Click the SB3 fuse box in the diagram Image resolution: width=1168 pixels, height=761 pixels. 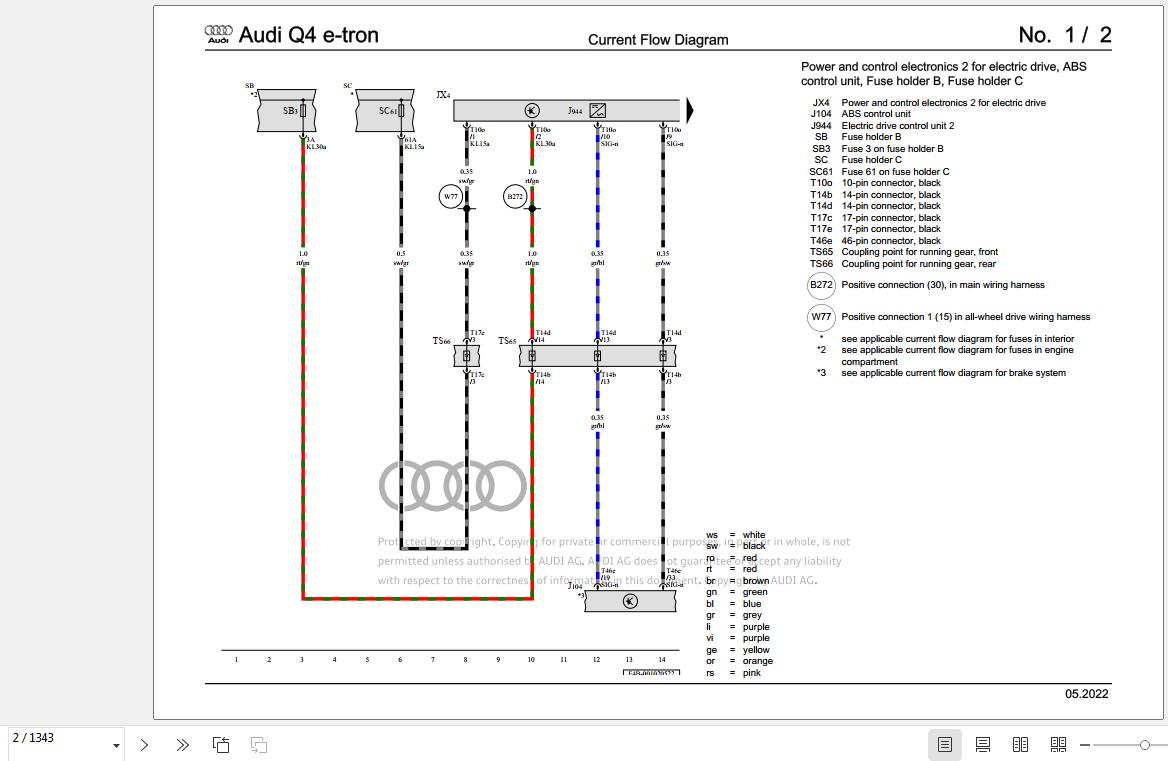coord(287,111)
